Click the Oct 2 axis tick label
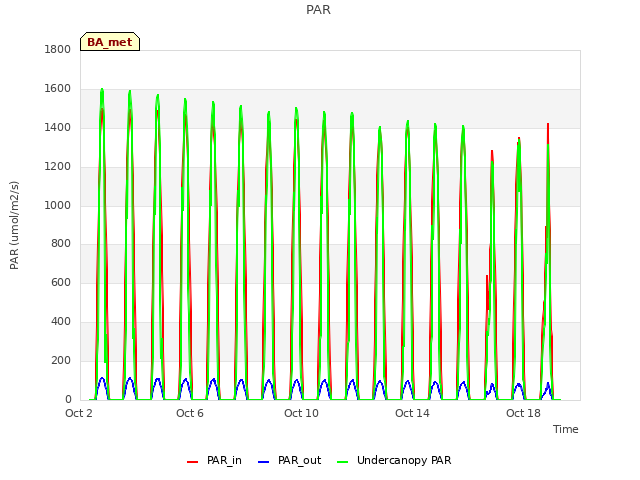The image size is (640, 480). pos(79,413)
